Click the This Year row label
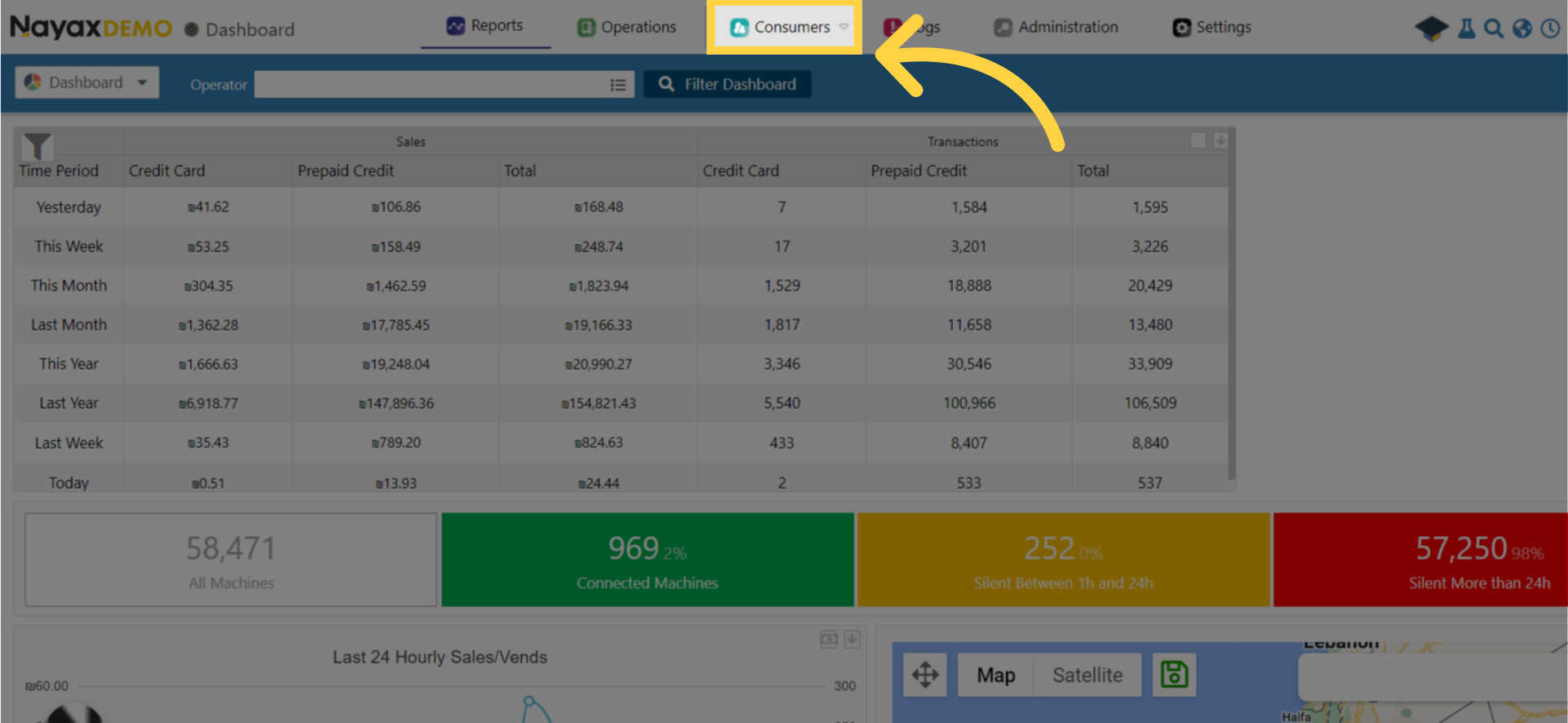The height and width of the screenshot is (723, 1568). 69,364
